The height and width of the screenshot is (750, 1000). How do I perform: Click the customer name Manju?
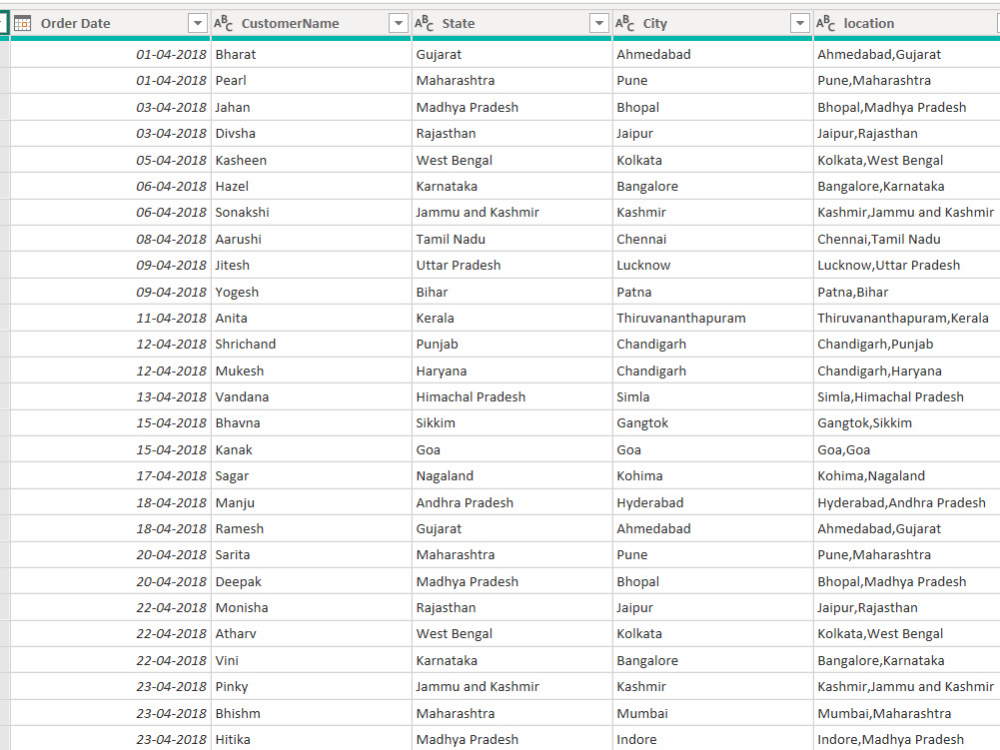click(235, 503)
